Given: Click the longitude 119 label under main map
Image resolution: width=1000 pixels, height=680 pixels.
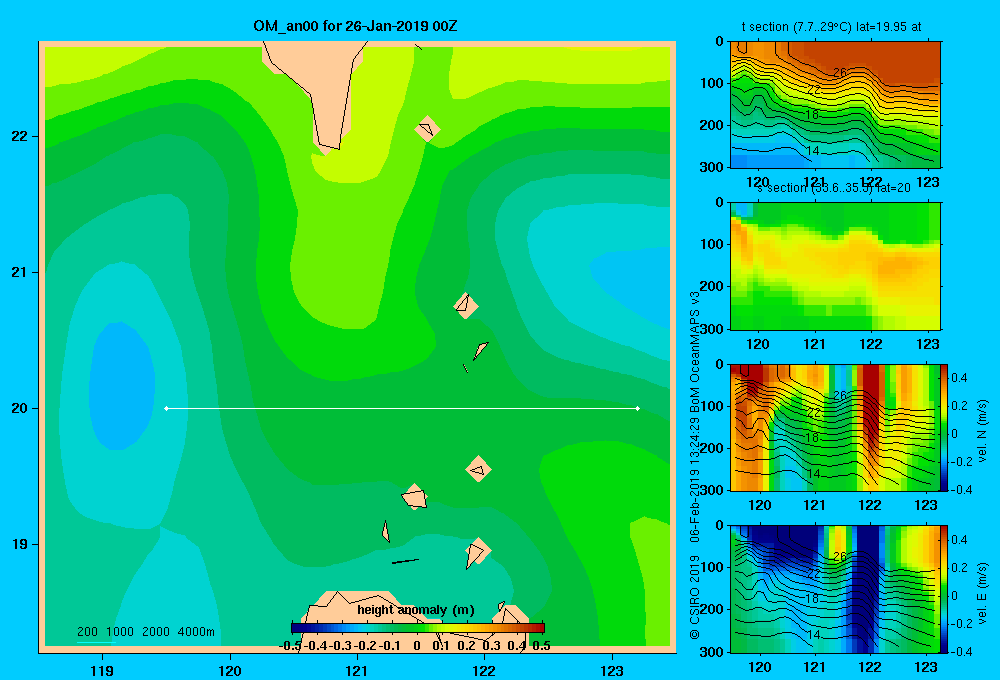Looking at the screenshot, I should coord(103,670).
